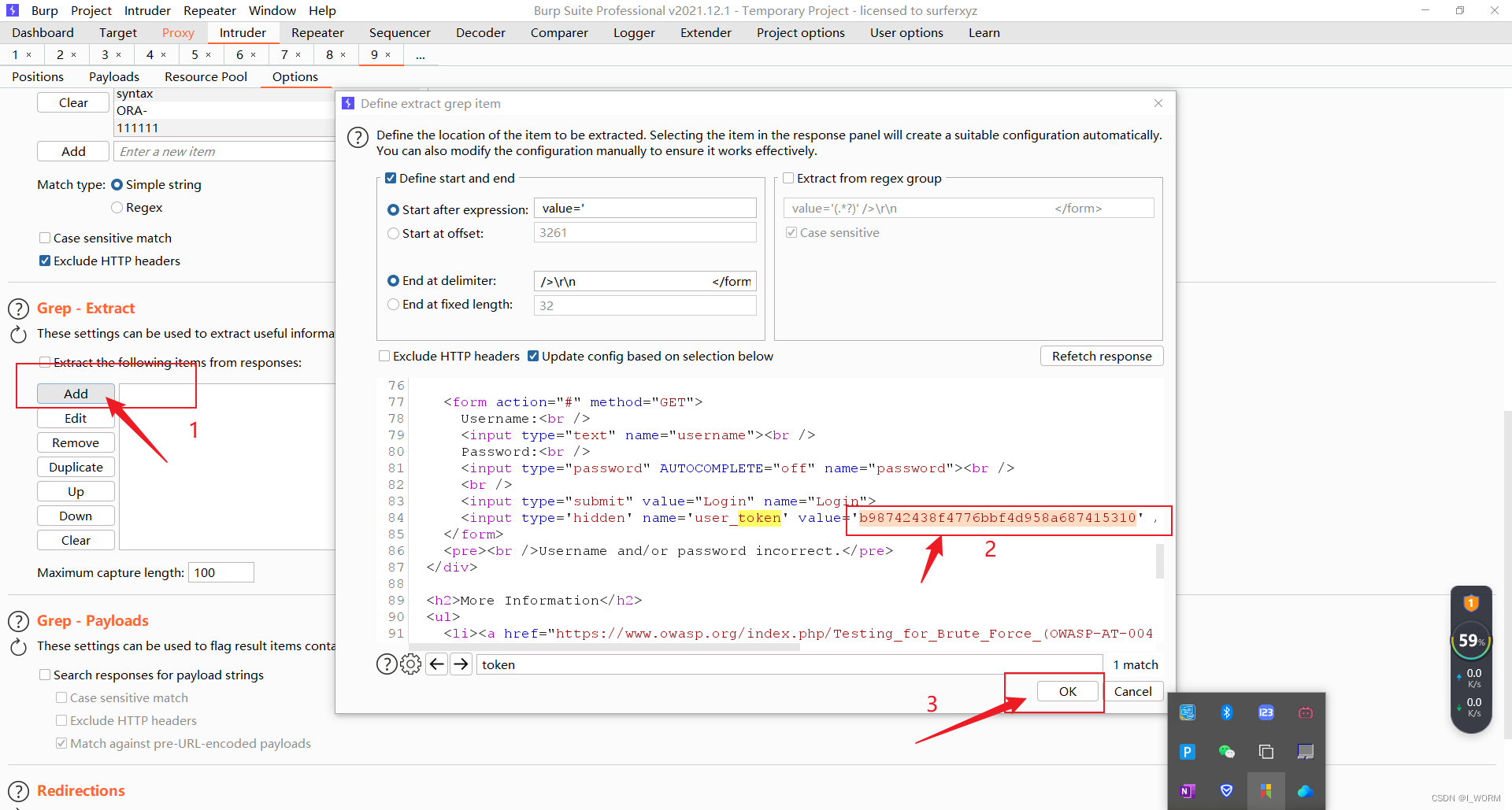The height and width of the screenshot is (810, 1512).
Task: Select the Regex match type radio button
Action: 117,208
